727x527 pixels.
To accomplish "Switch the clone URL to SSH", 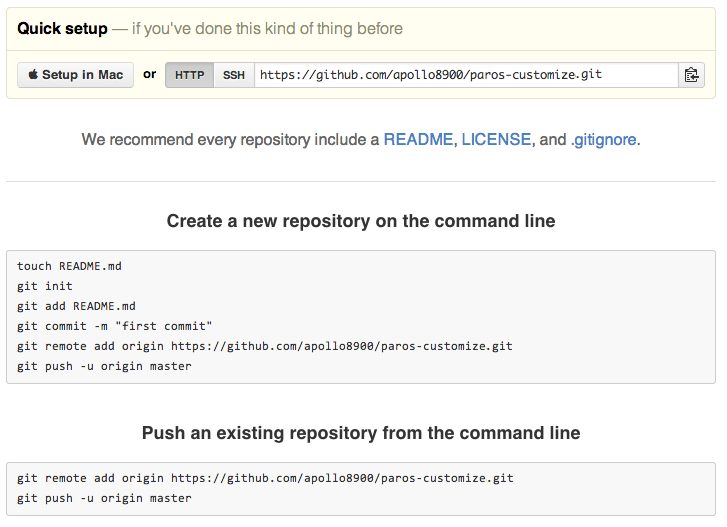I will pos(233,75).
